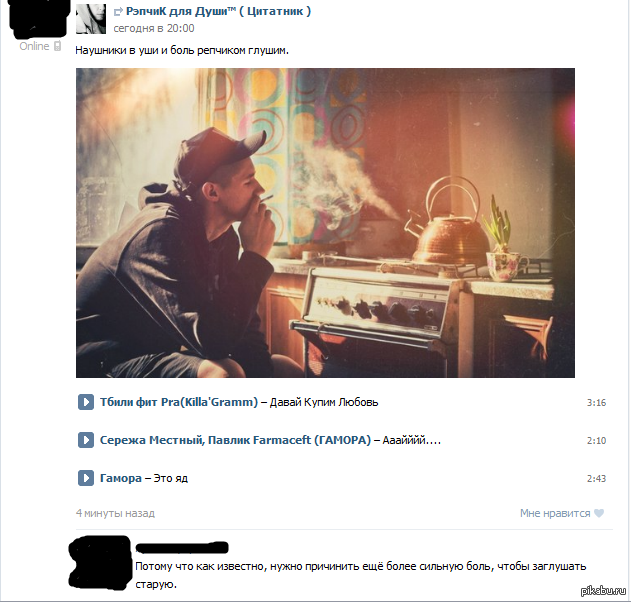Open the Гамора artist link
The height and width of the screenshot is (602, 631).
pos(121,478)
